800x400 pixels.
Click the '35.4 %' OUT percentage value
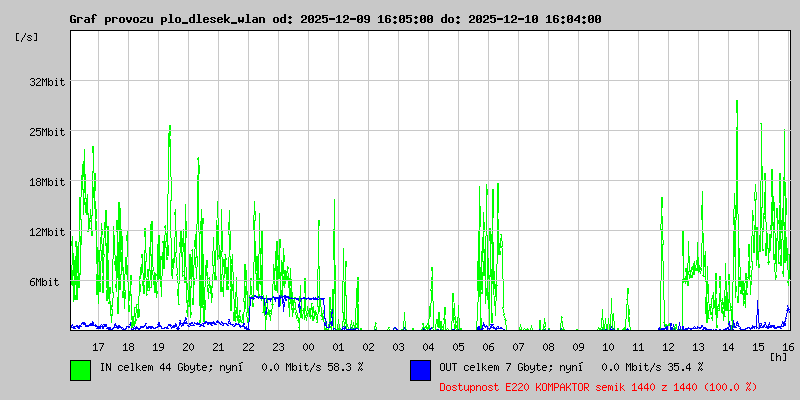click(686, 367)
